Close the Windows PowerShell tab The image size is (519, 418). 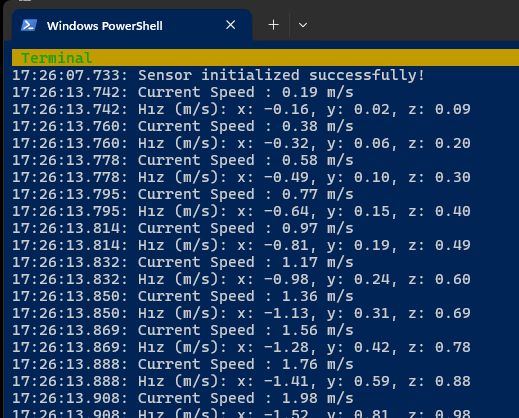(230, 25)
